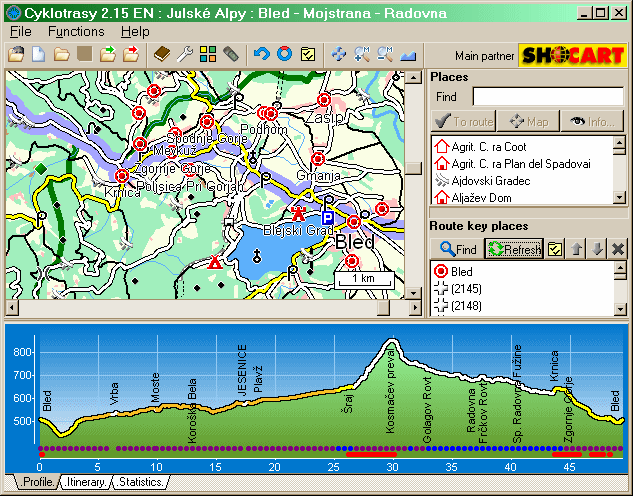Open the Functions menu

(76, 31)
